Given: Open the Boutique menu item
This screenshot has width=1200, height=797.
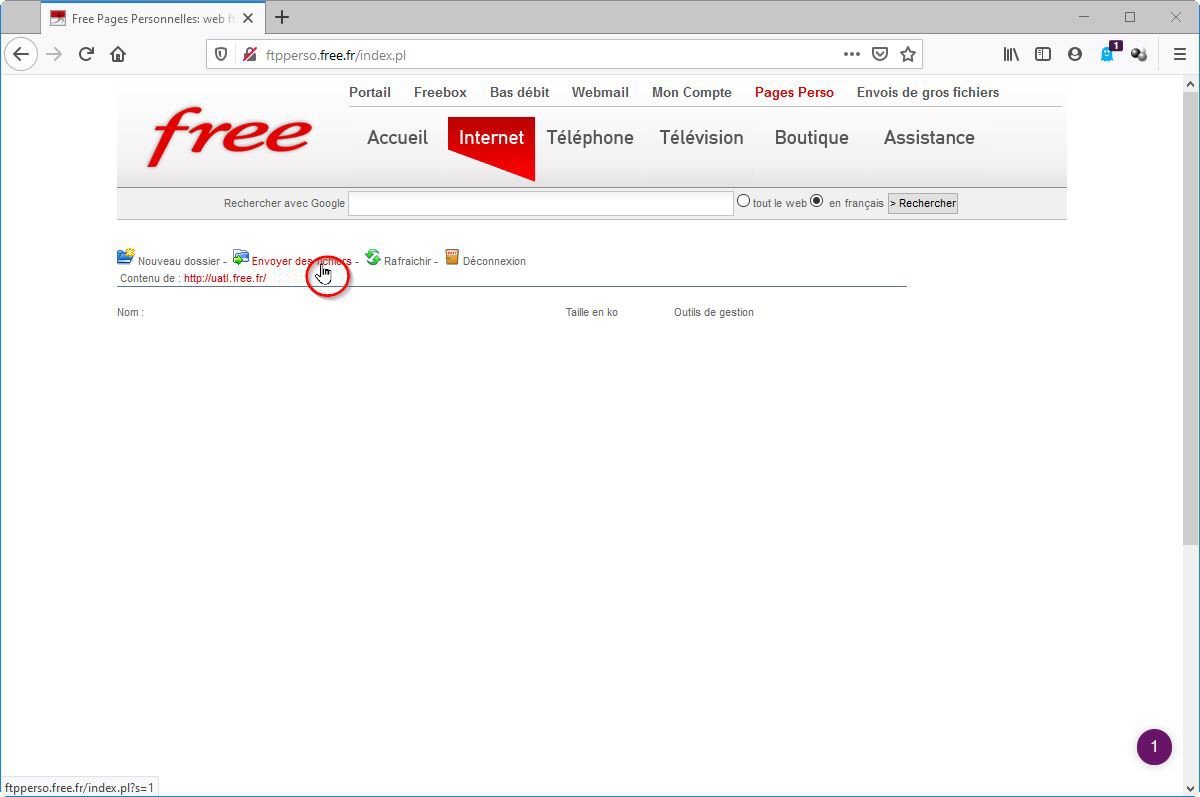Looking at the screenshot, I should [811, 138].
